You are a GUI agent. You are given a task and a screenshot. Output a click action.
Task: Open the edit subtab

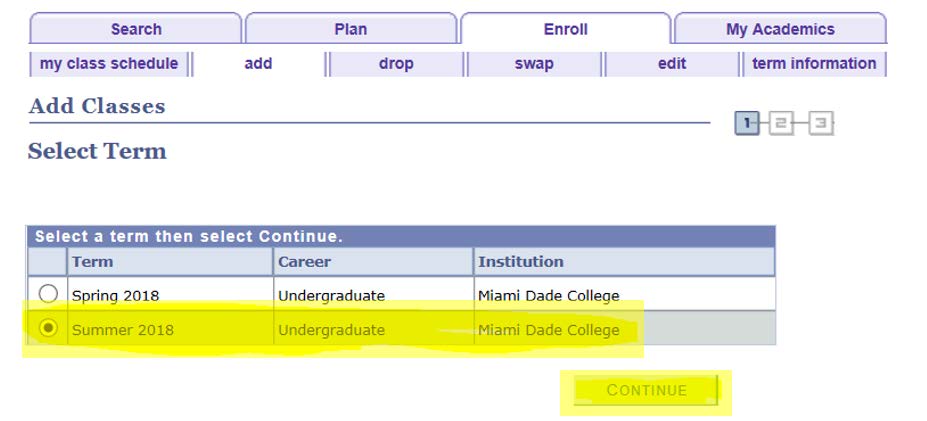[672, 64]
